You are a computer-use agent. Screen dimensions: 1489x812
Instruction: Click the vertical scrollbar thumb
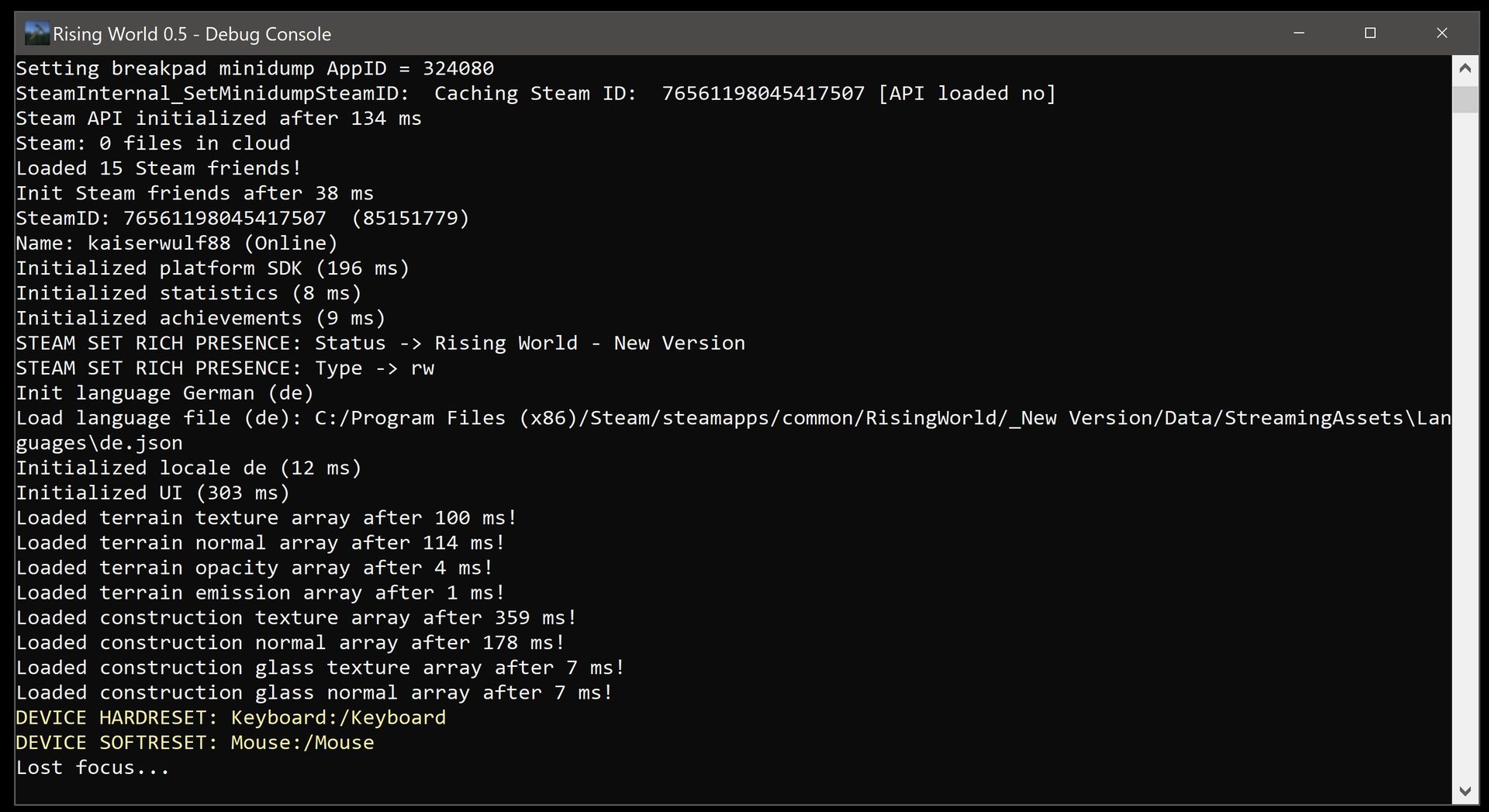tap(1464, 99)
